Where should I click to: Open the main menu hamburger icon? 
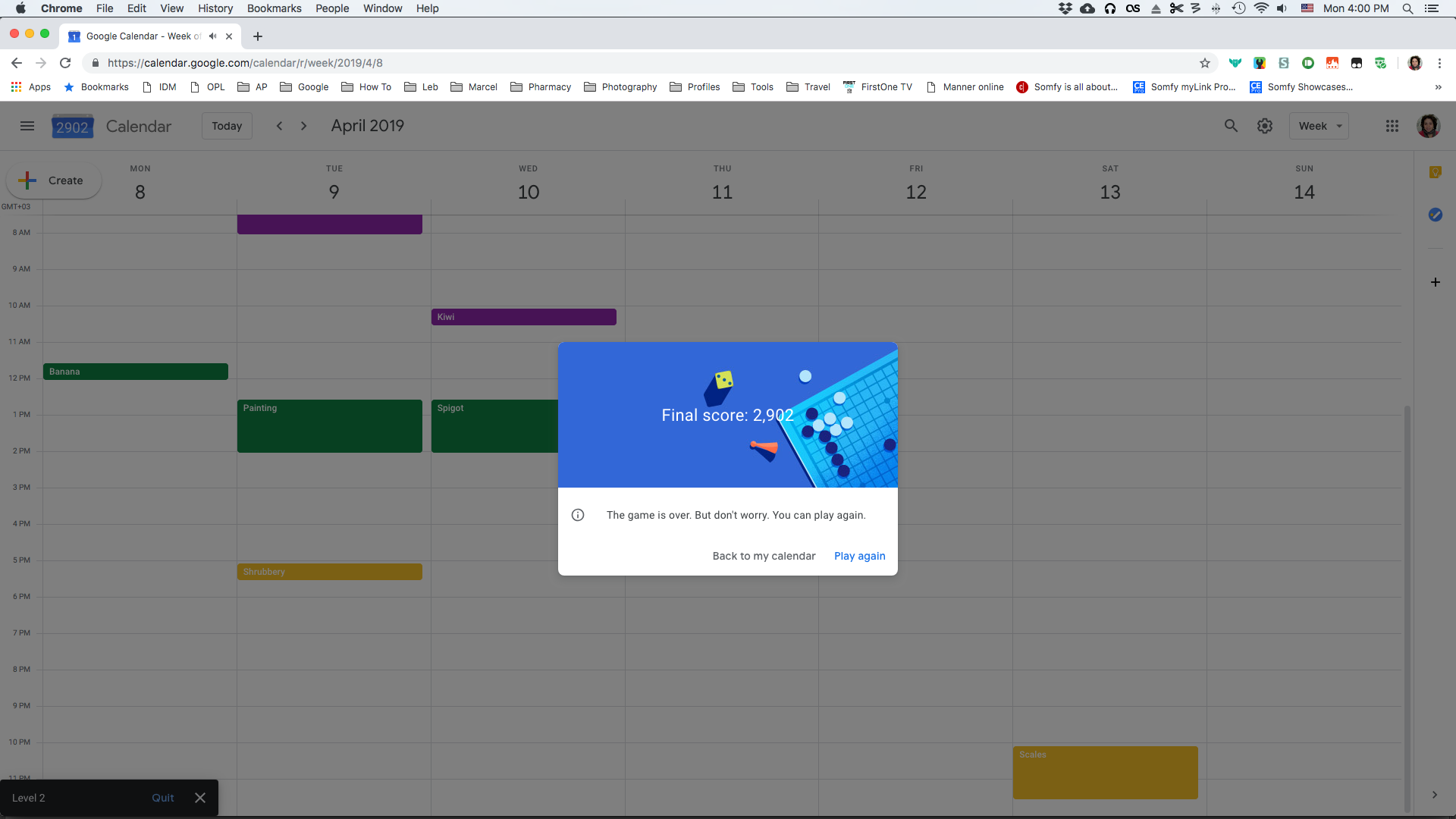[x=27, y=126]
